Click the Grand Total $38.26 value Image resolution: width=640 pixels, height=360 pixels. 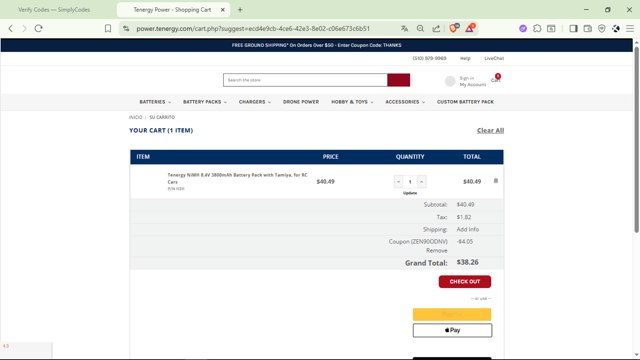coord(467,262)
